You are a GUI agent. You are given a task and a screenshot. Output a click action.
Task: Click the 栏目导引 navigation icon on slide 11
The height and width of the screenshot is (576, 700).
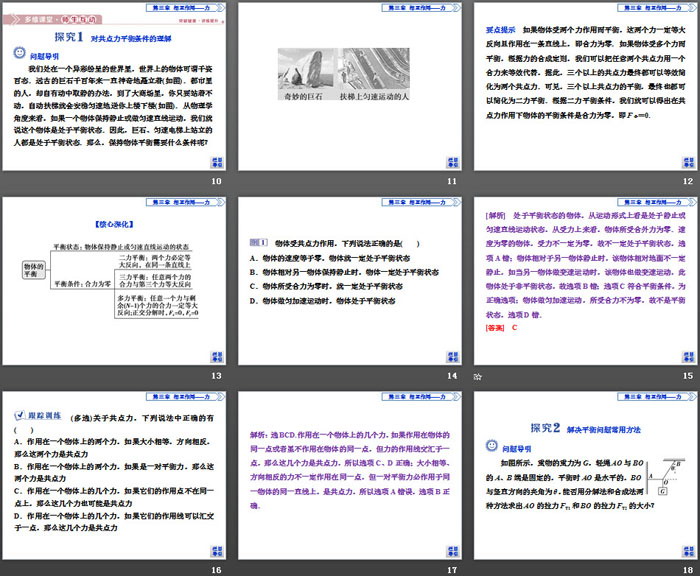point(453,163)
